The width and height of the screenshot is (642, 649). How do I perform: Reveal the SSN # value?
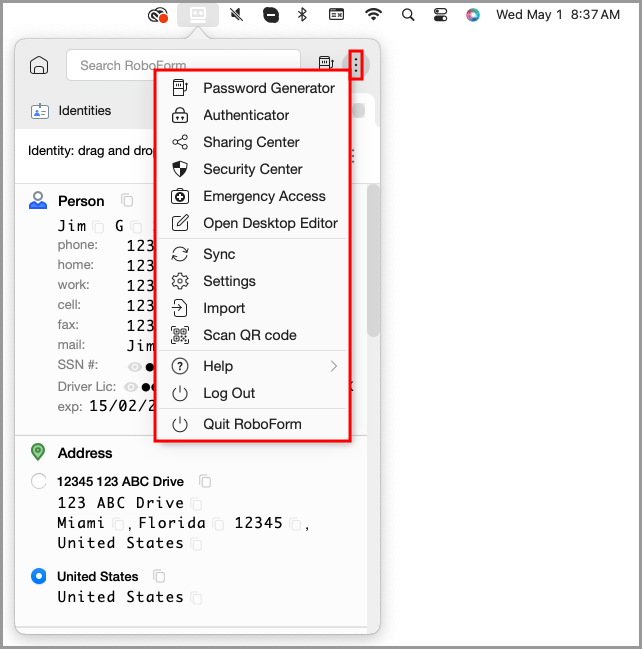click(x=135, y=367)
